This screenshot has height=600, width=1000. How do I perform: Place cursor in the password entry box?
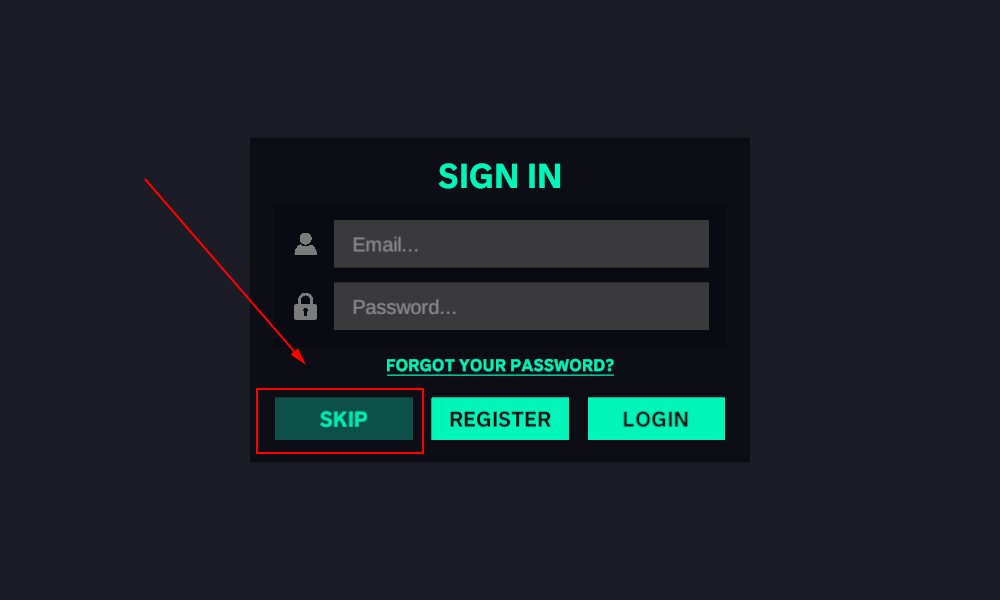(x=521, y=306)
